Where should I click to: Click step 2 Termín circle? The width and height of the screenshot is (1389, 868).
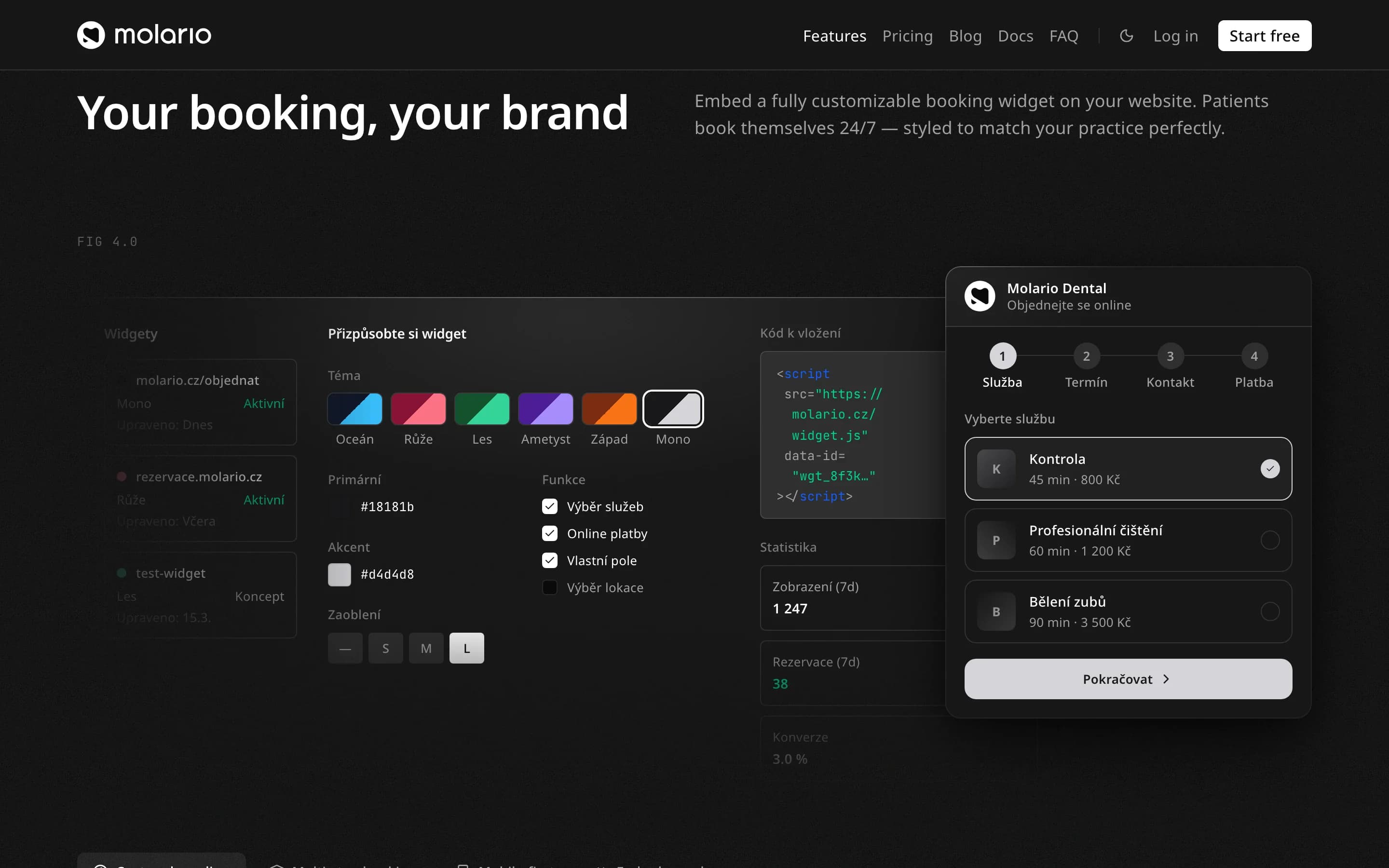(x=1086, y=356)
